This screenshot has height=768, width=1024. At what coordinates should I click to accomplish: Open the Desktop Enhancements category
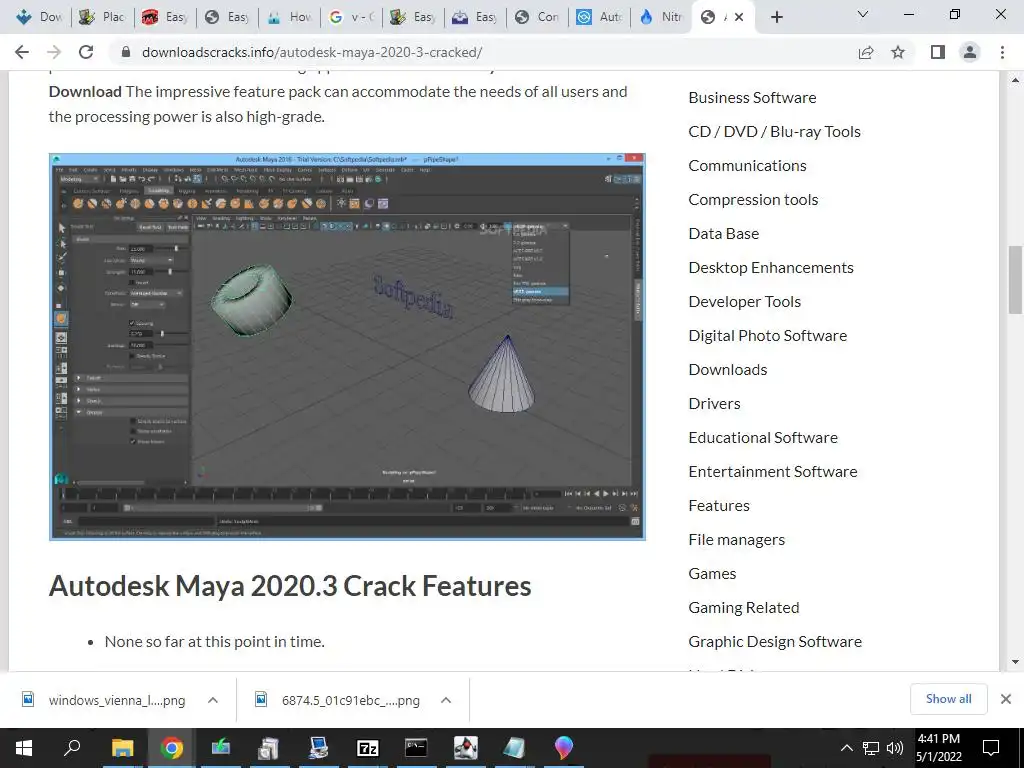(x=771, y=267)
